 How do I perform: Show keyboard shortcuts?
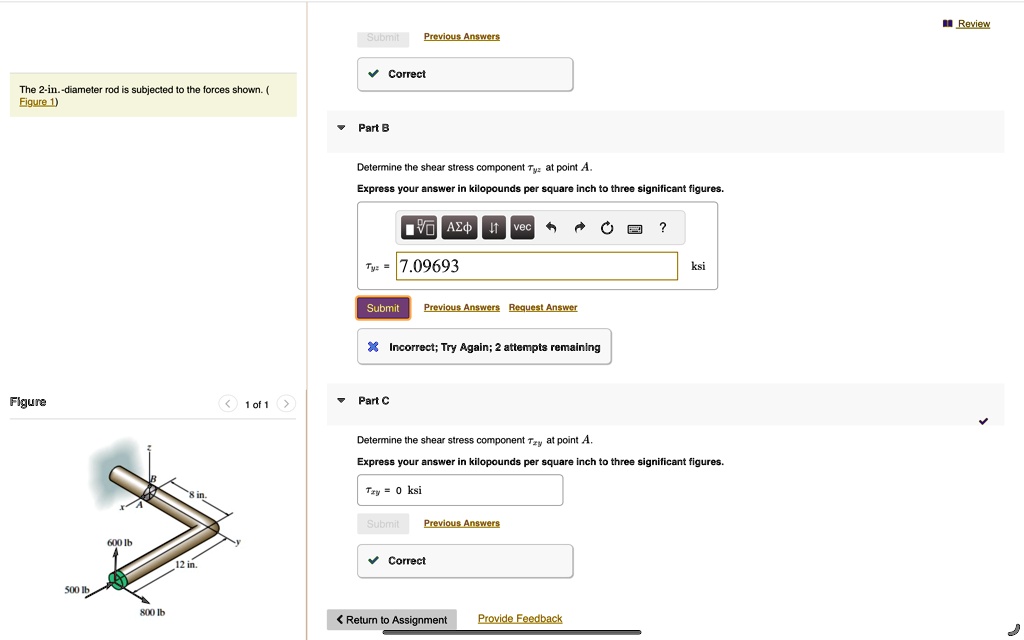[634, 229]
